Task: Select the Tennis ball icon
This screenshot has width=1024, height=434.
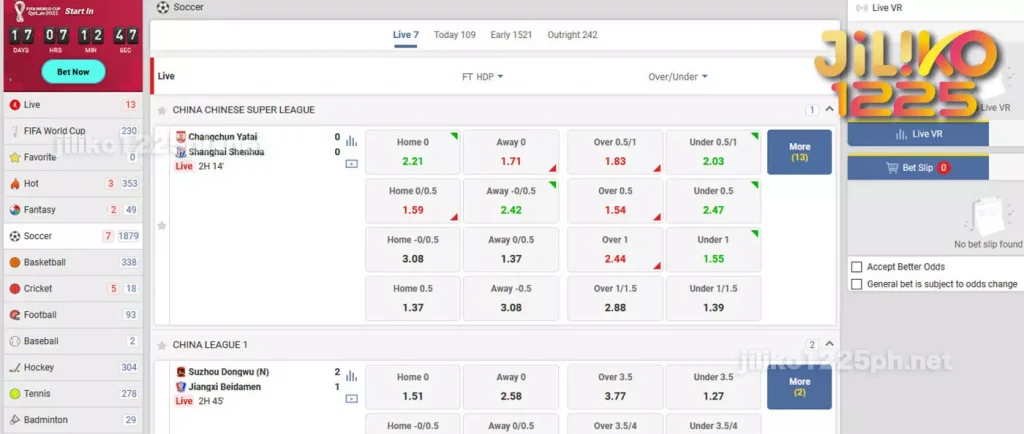Action: [15, 394]
